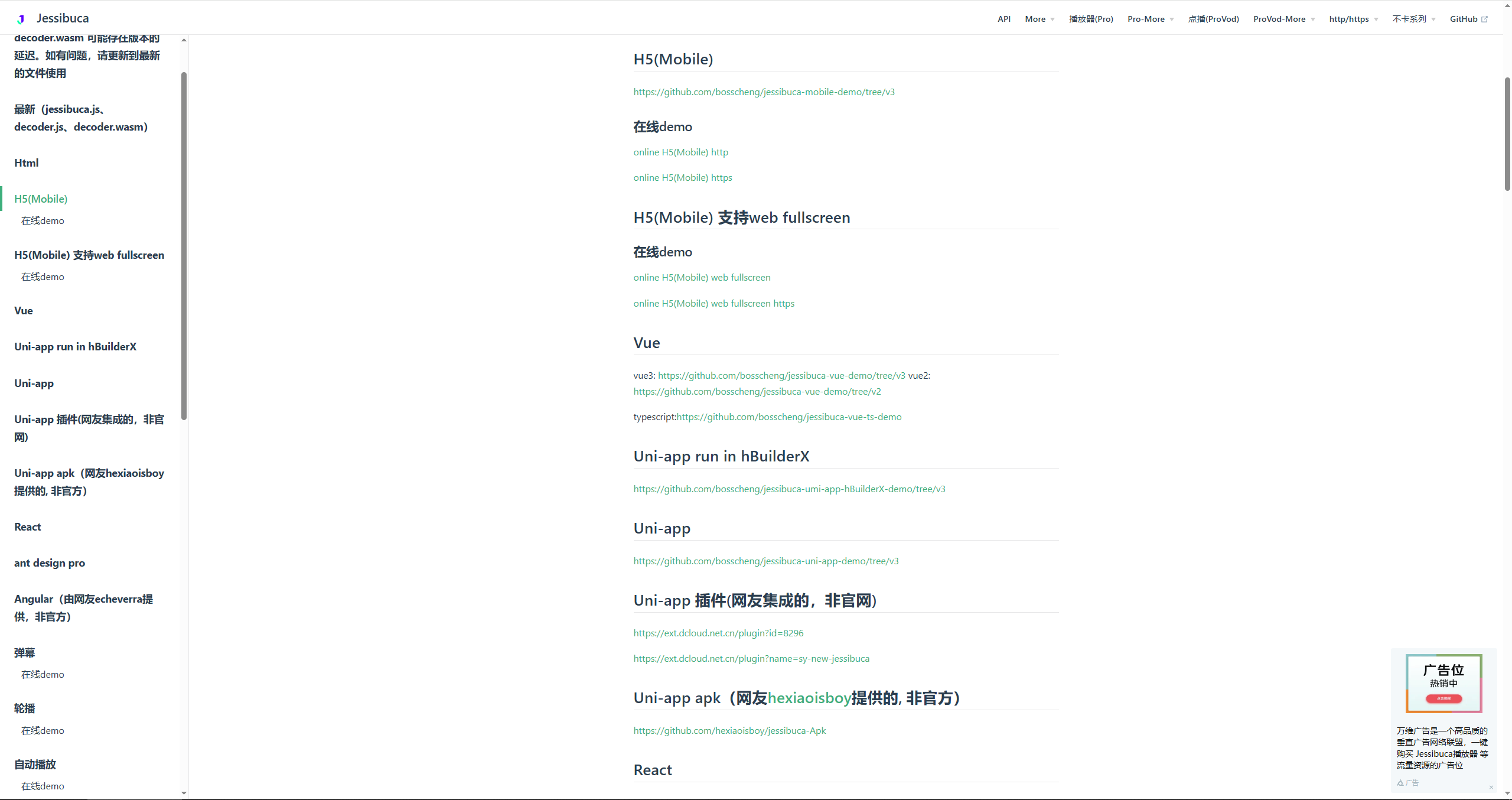Open the jessibuca-mobile-demo GitHub link

click(x=764, y=92)
